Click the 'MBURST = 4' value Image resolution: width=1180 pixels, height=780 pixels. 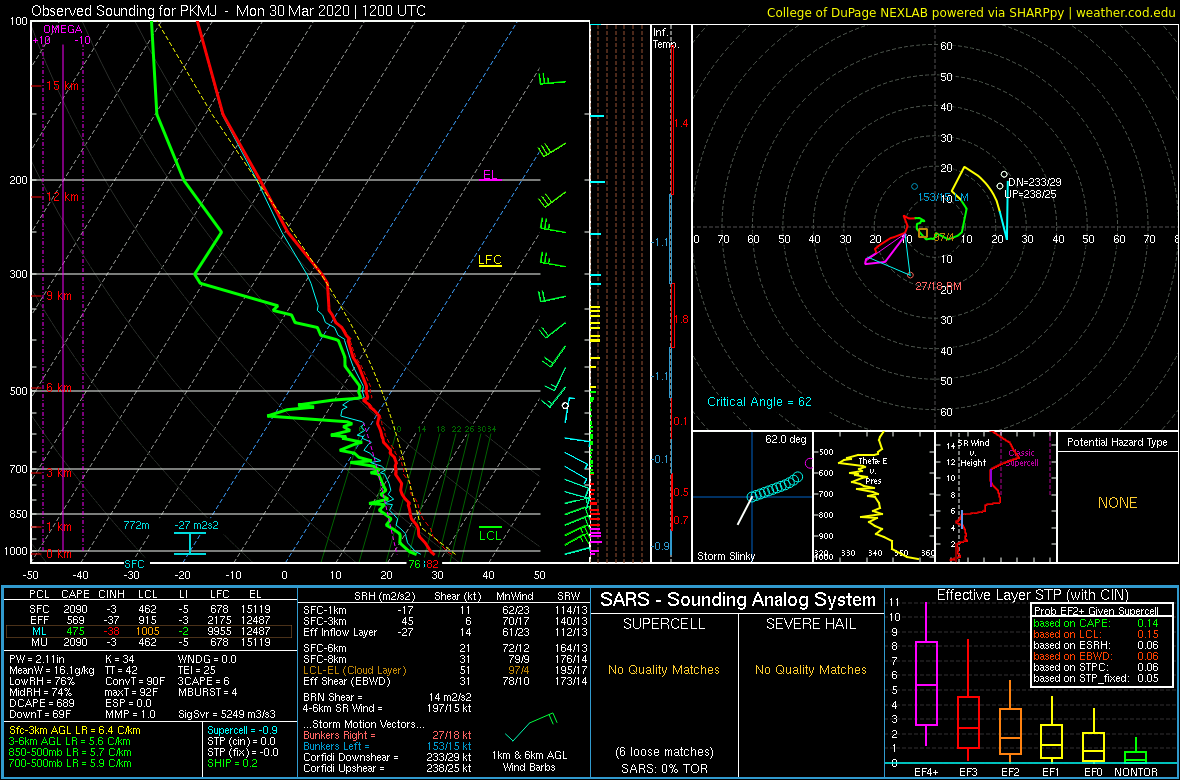(x=208, y=693)
